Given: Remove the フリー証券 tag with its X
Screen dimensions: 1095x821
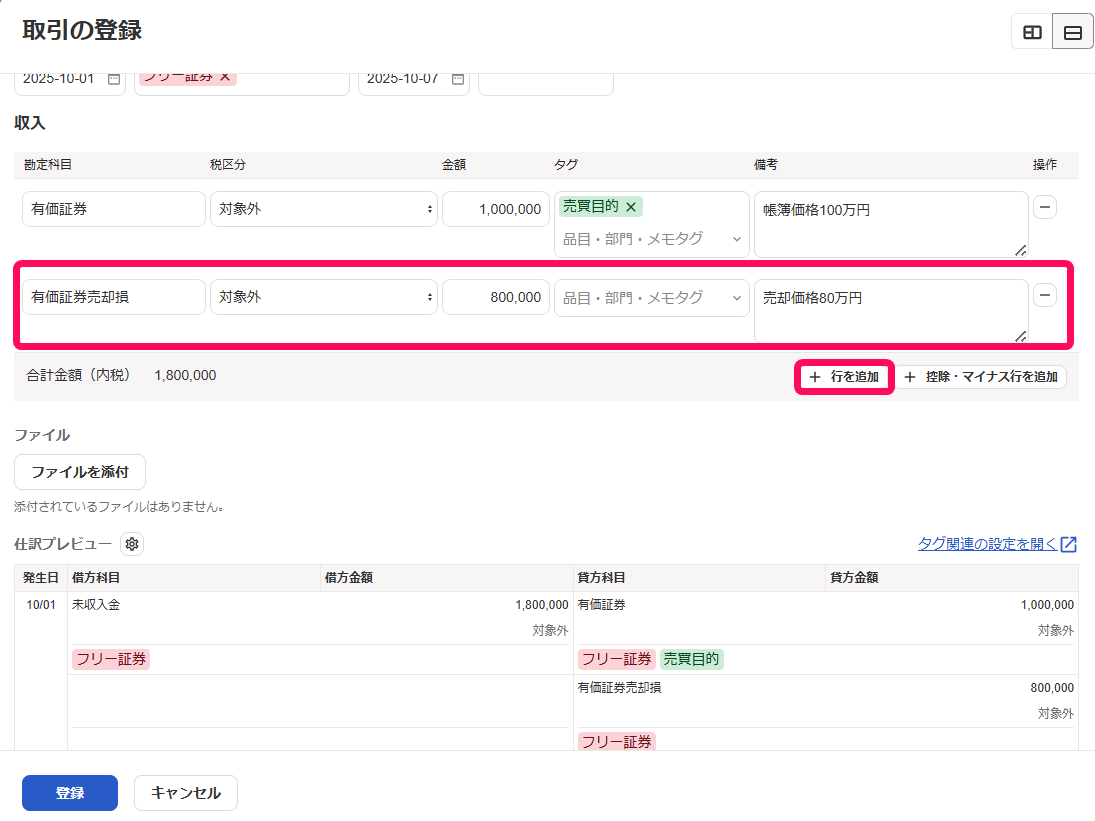Looking at the screenshot, I should pos(225,77).
